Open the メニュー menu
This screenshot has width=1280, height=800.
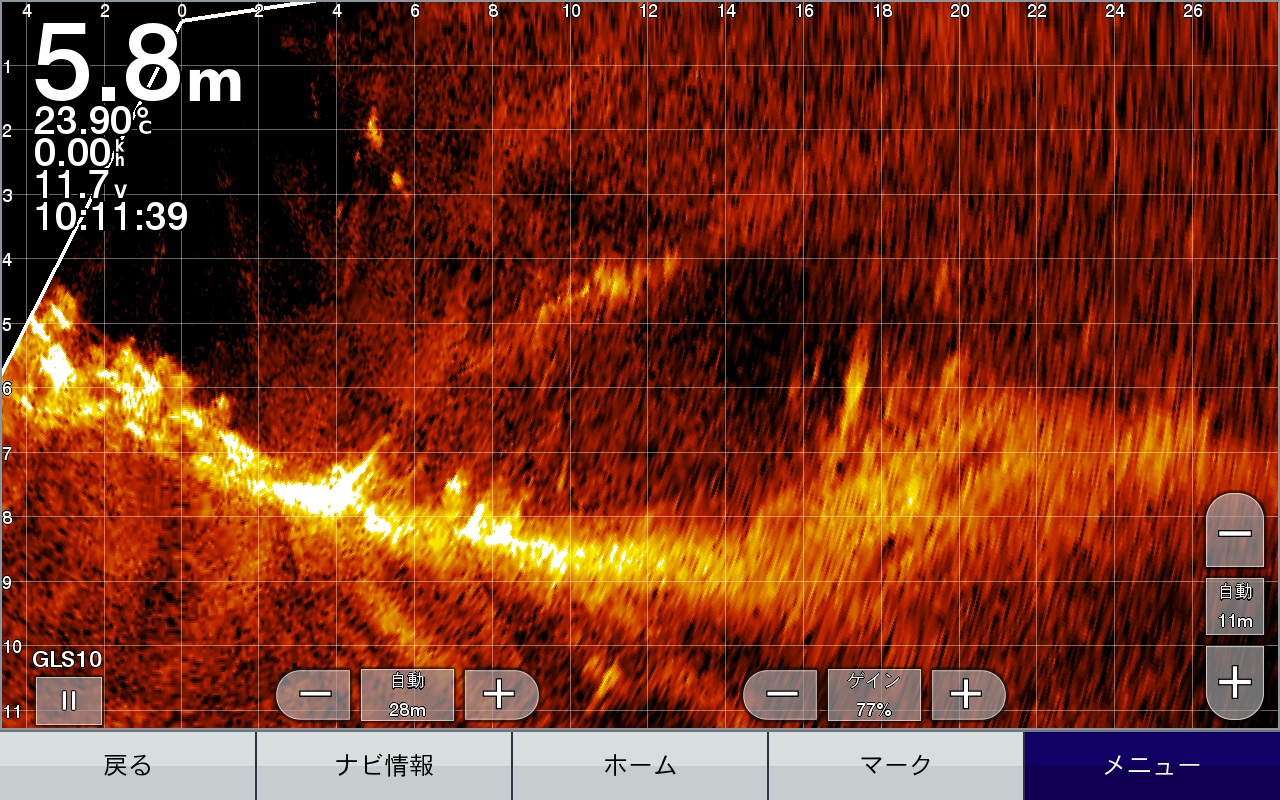1152,766
